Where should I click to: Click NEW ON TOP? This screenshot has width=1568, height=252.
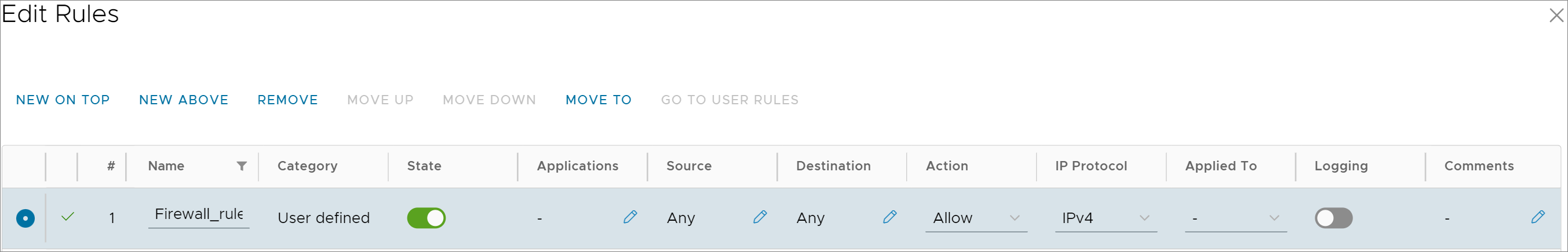[63, 100]
